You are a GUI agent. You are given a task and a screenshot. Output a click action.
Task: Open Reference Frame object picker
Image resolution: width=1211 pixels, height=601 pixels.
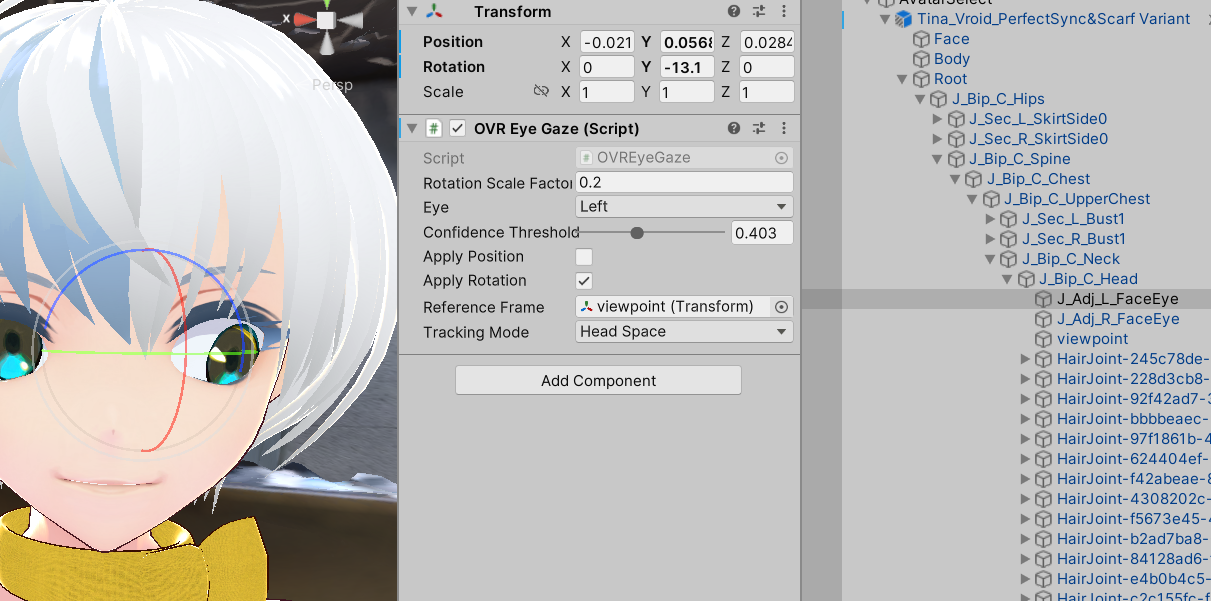coord(781,307)
